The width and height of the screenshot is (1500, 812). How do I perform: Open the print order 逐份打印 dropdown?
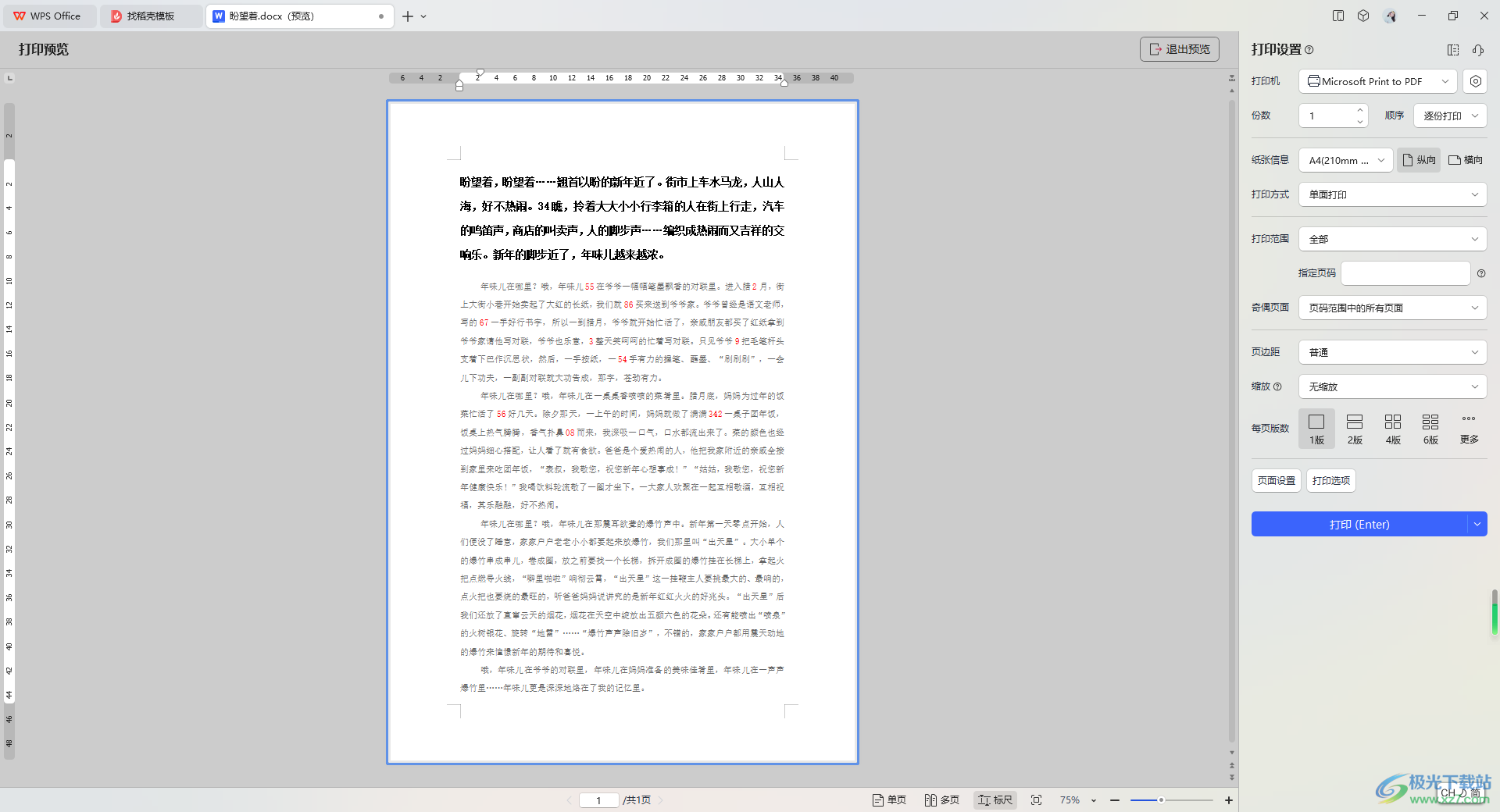click(1450, 116)
